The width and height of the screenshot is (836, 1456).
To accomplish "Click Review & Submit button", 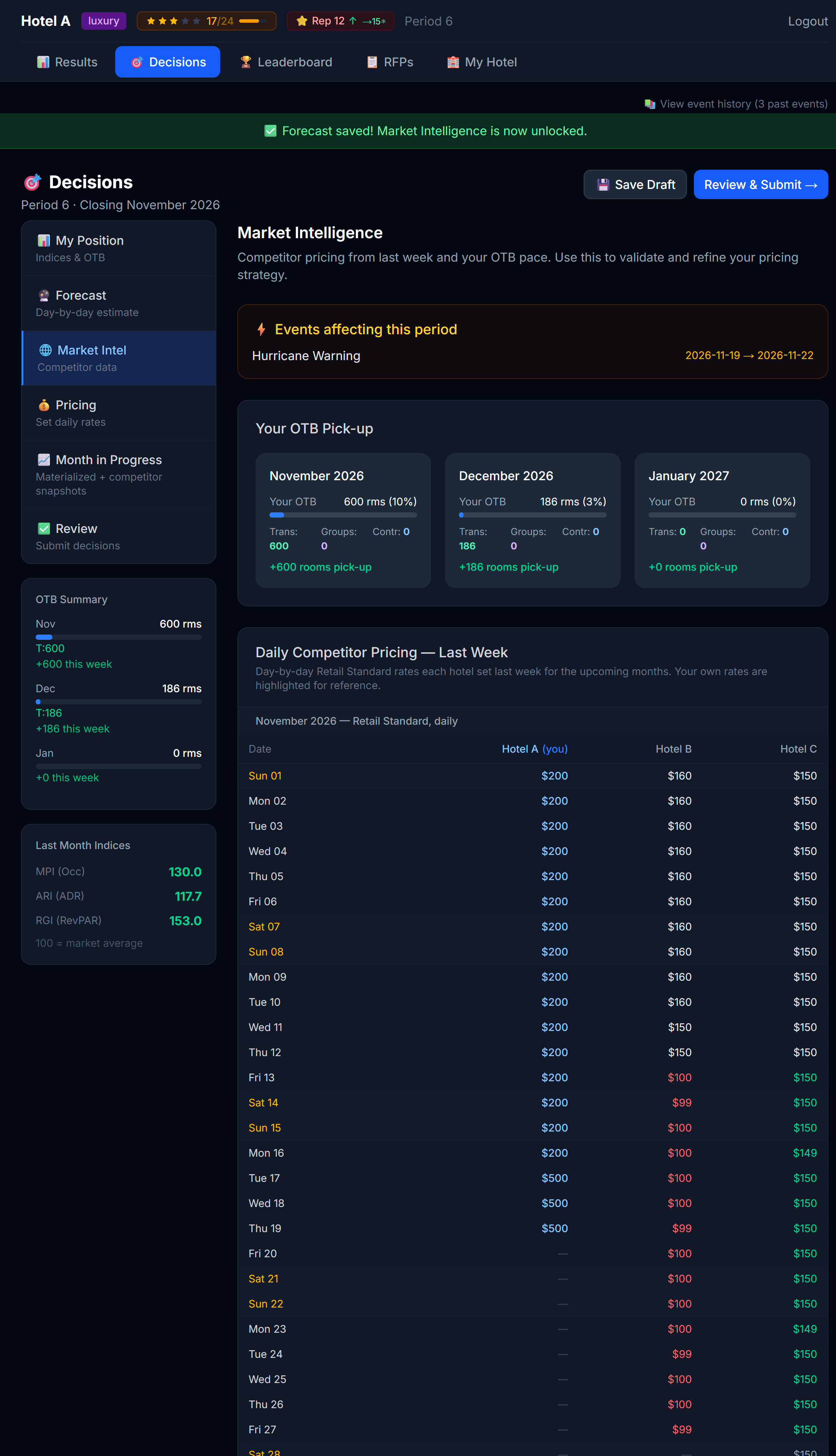I will click(761, 184).
